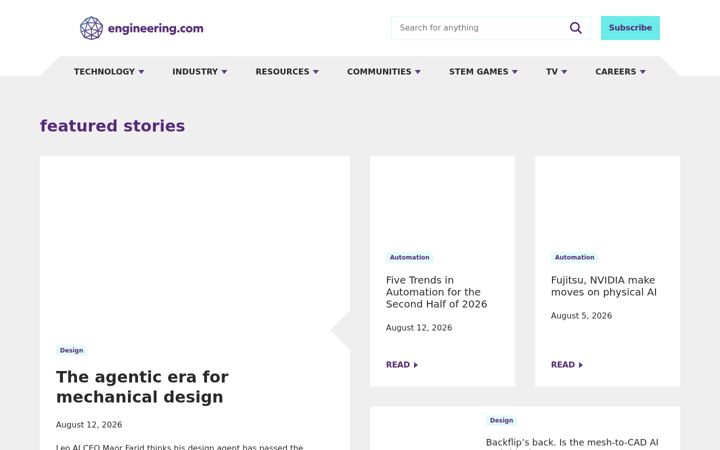The height and width of the screenshot is (450, 720).
Task: Click the 'August 12, 2026' date under agentic era
Action: [x=89, y=425]
